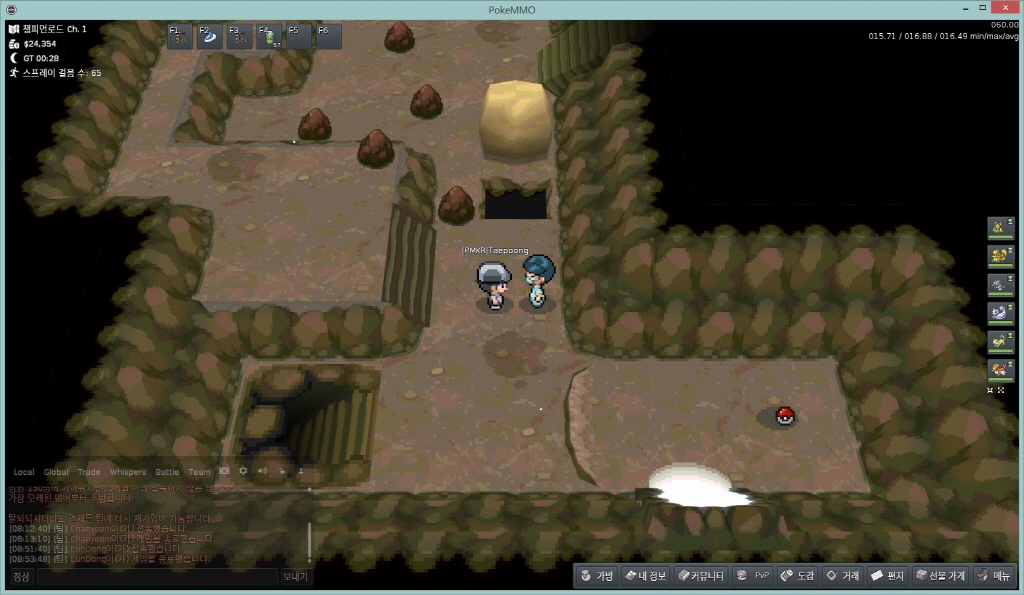Viewport: 1024px width, 595px height.
Task: Select the last Pokémon in party sidebar
Action: coord(997,370)
